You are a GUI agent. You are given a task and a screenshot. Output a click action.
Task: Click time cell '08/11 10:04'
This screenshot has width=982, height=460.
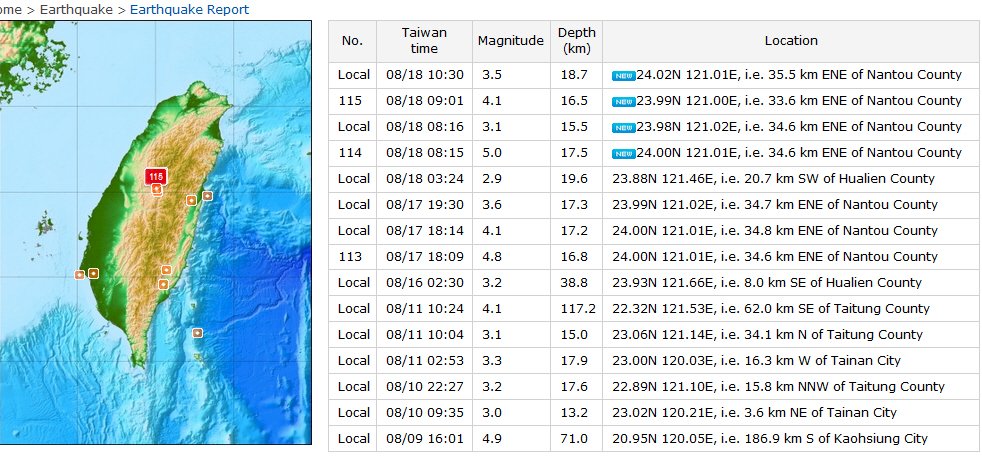pyautogui.click(x=425, y=335)
